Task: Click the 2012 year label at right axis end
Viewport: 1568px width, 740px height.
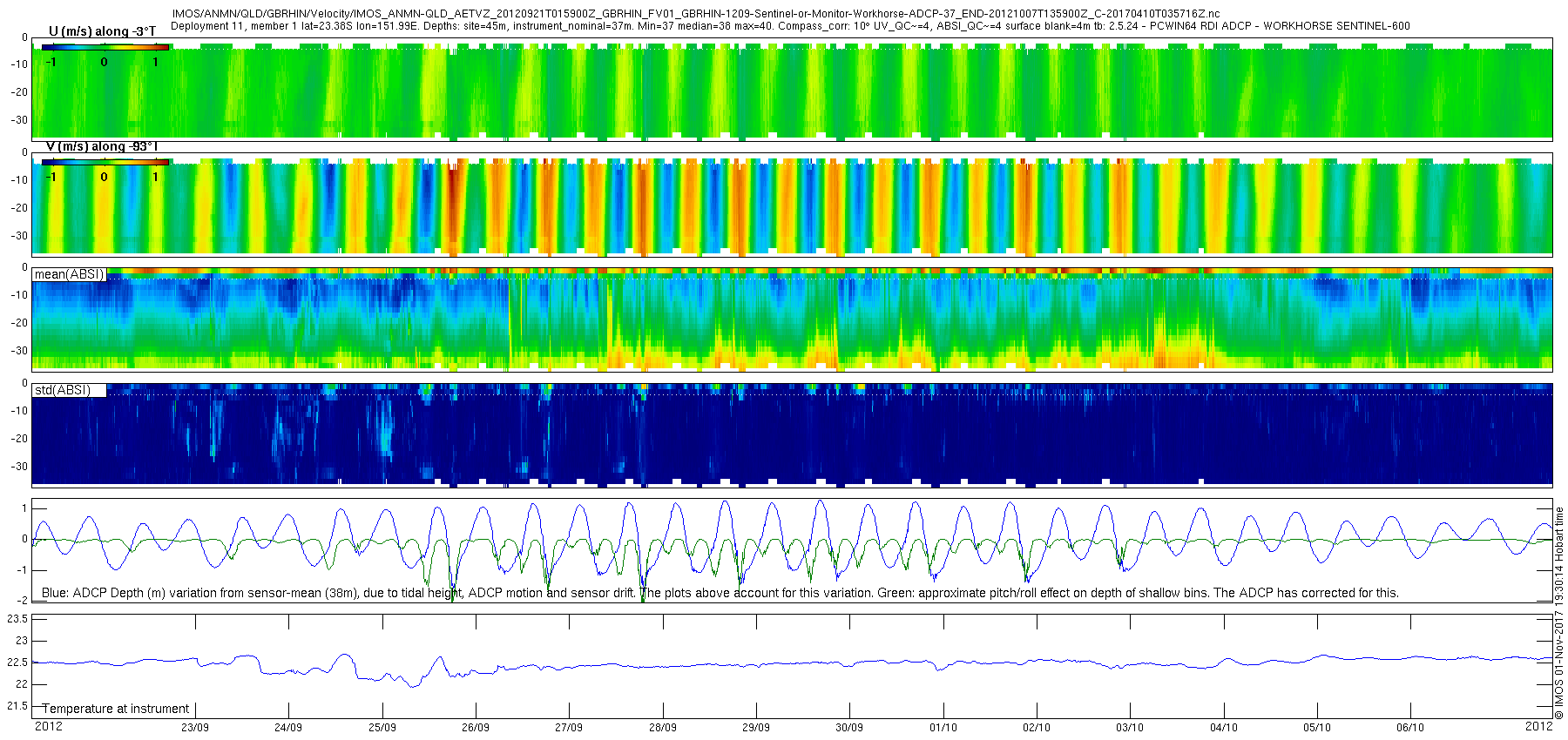Action: click(x=1539, y=726)
